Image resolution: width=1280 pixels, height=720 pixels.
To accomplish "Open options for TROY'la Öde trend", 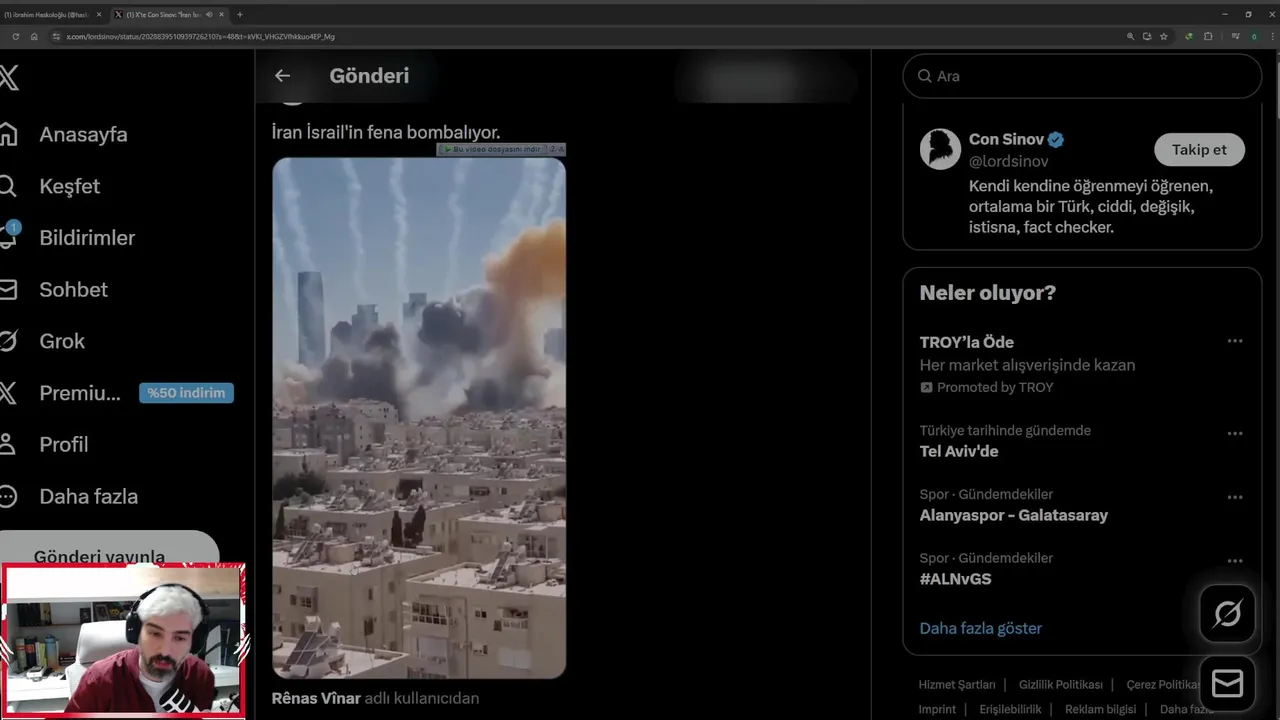I will tap(1235, 341).
